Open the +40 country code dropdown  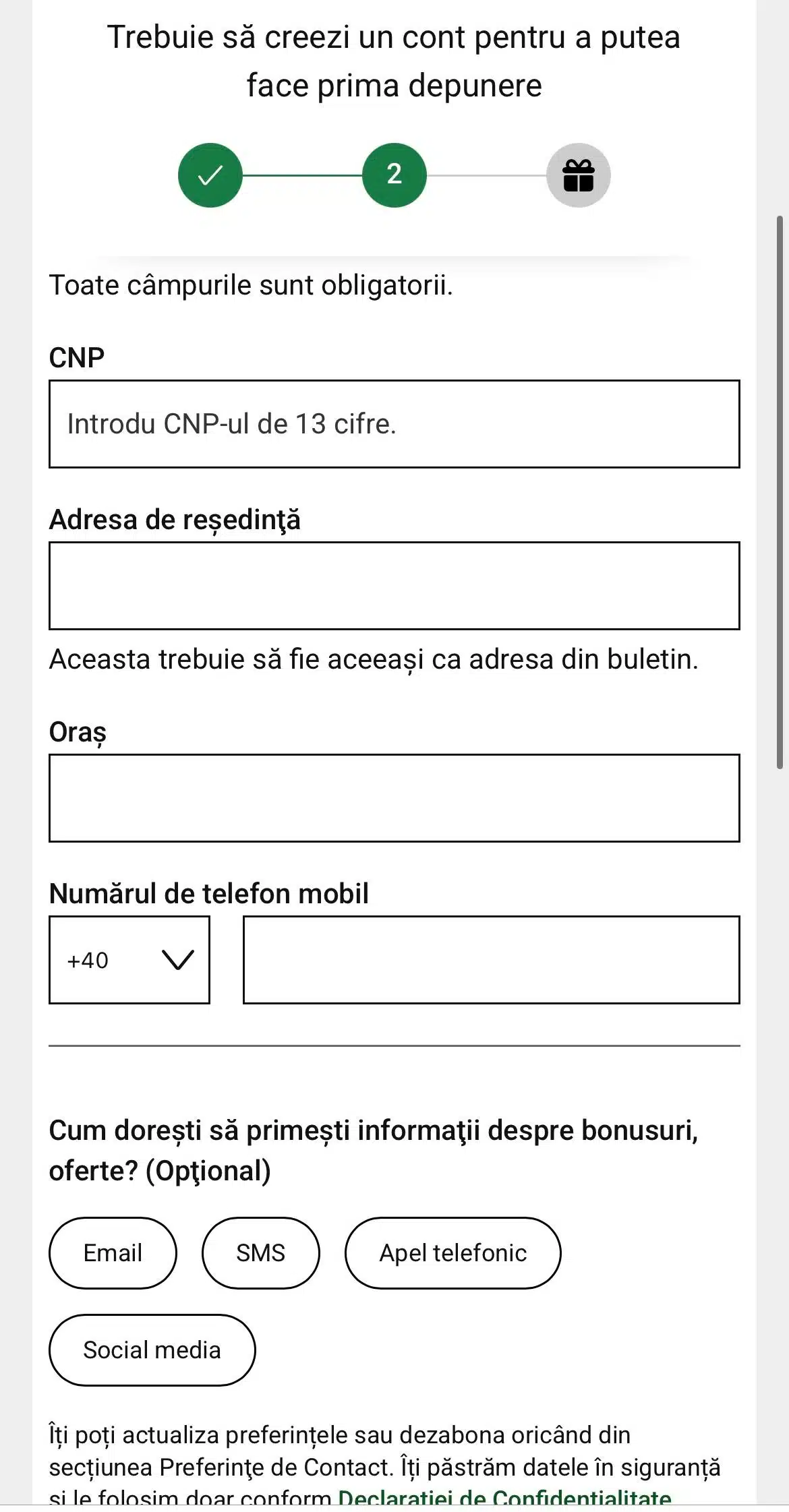click(x=129, y=959)
